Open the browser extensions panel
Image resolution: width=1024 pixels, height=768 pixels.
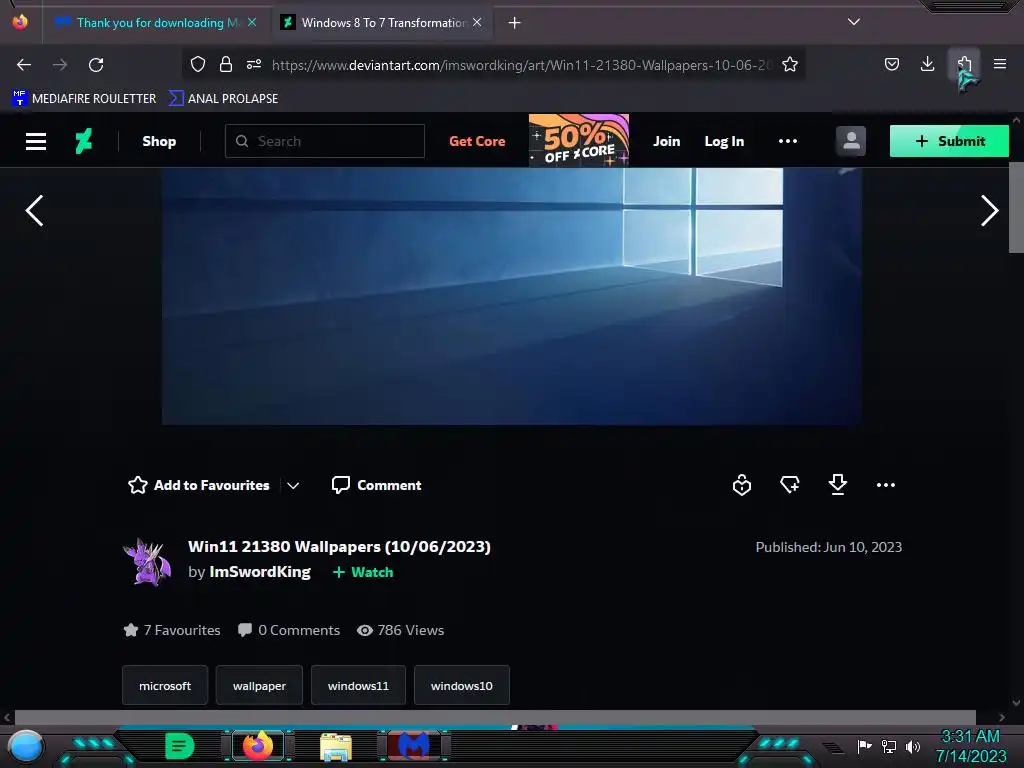point(964,64)
